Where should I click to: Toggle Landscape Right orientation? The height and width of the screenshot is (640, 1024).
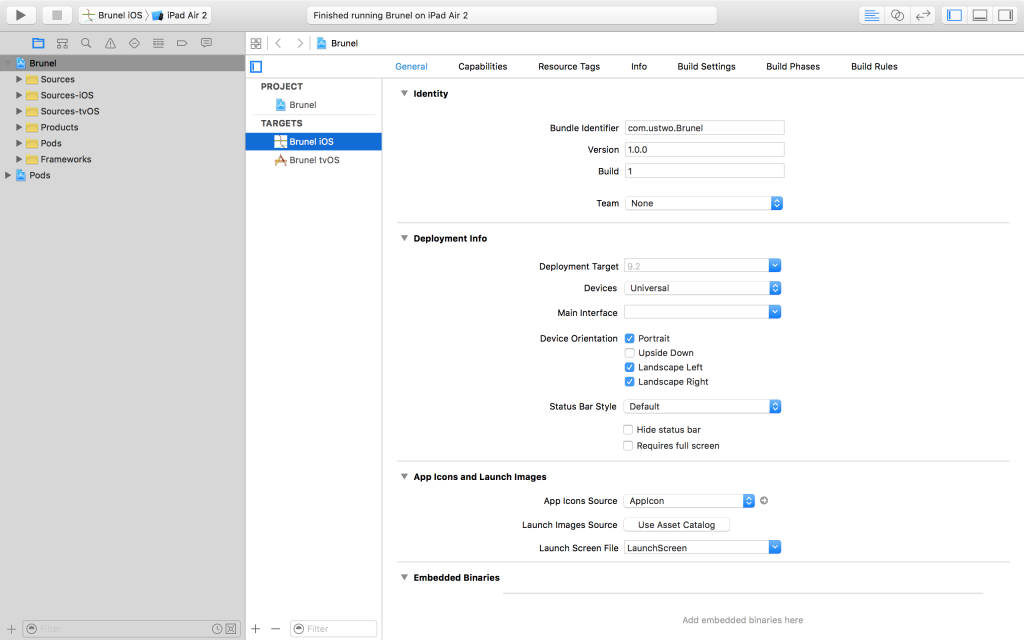point(630,381)
